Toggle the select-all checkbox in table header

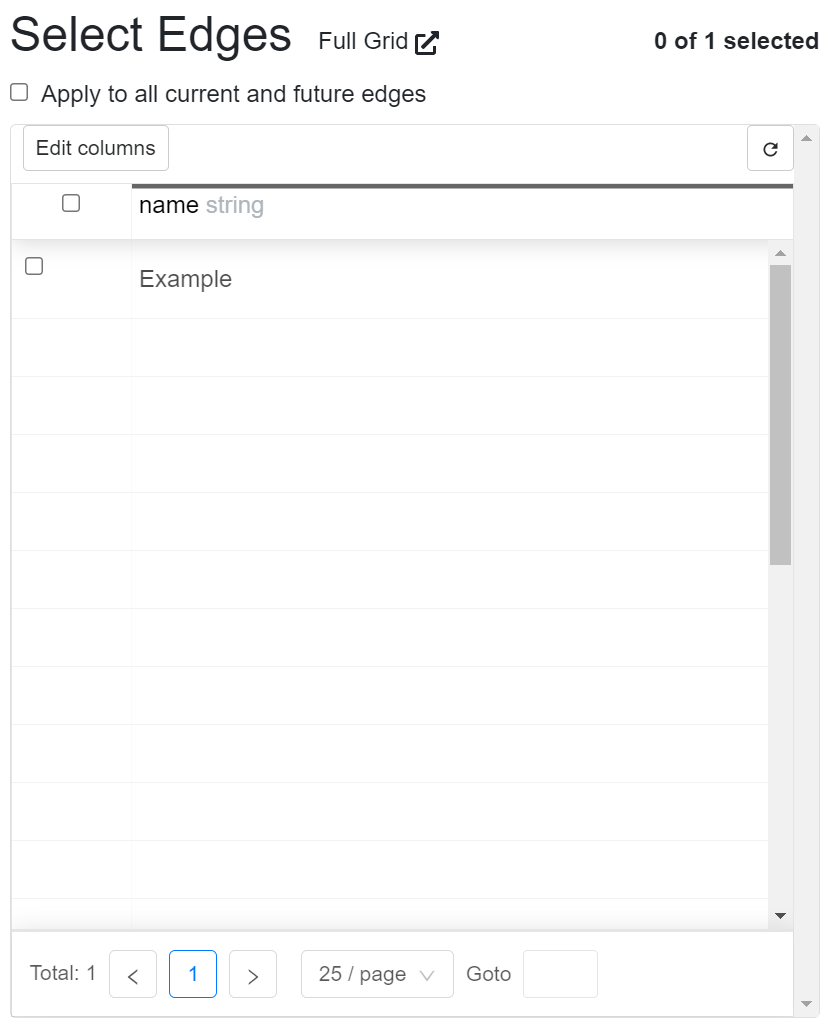pos(71,204)
